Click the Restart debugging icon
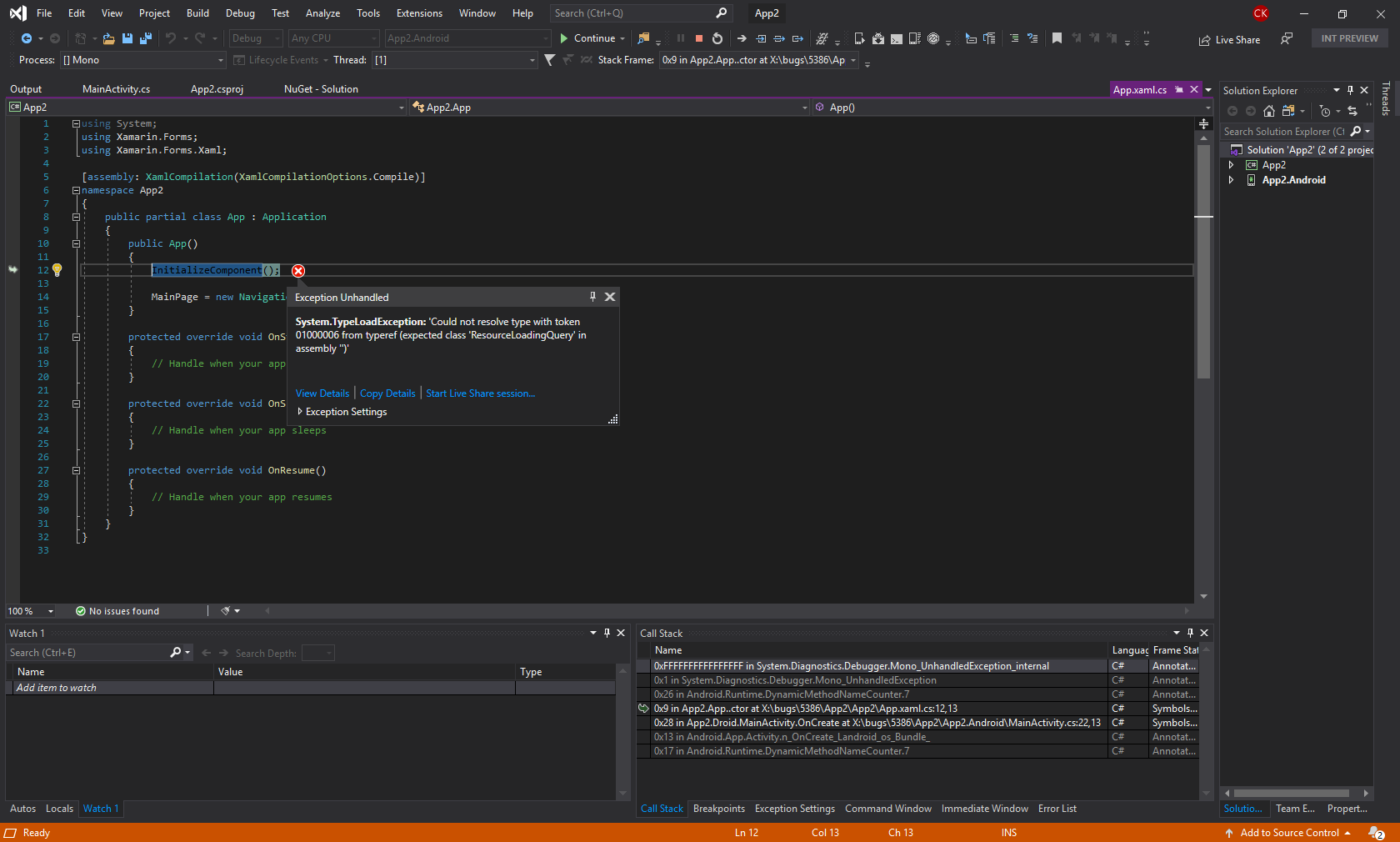 [717, 38]
